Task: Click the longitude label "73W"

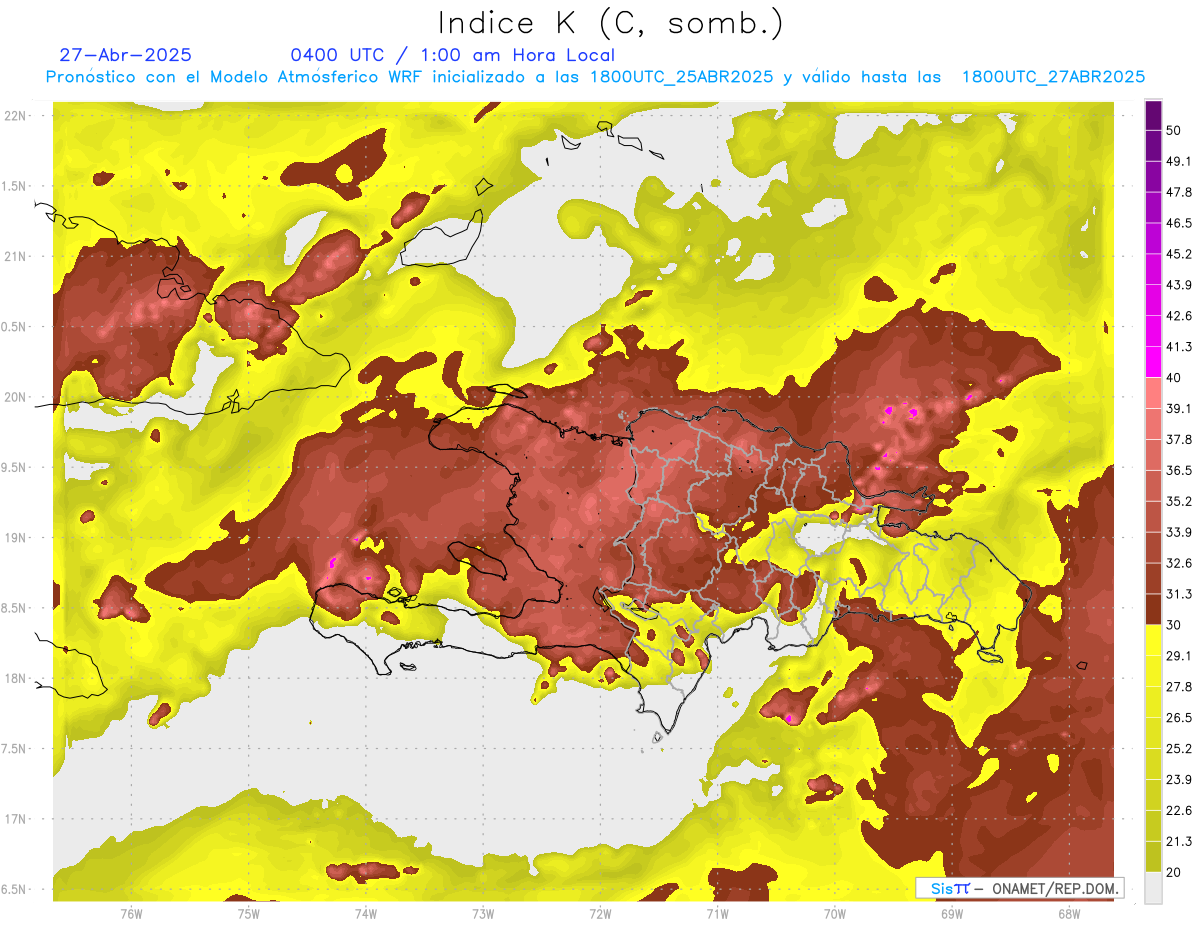Action: [483, 914]
